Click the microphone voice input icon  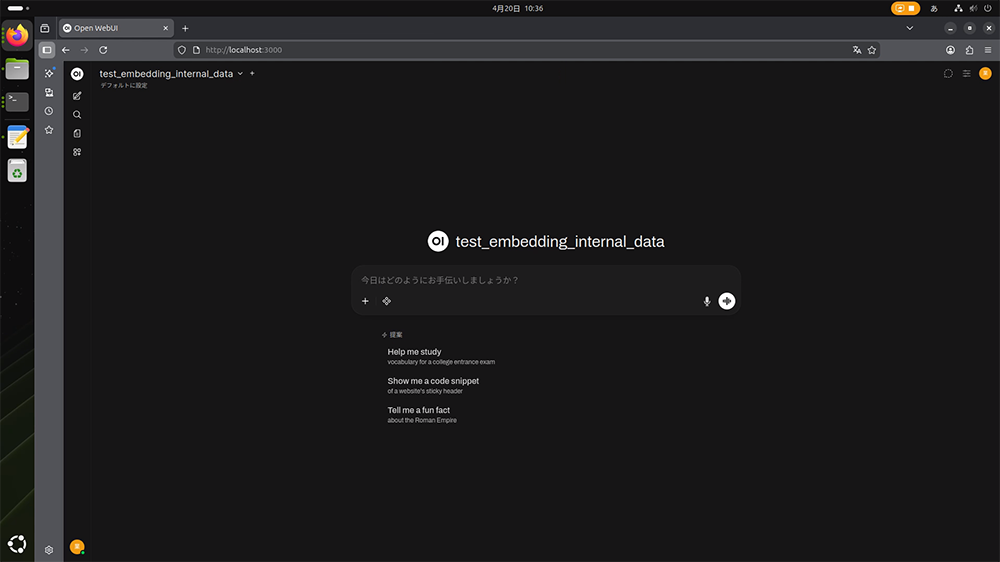(707, 301)
